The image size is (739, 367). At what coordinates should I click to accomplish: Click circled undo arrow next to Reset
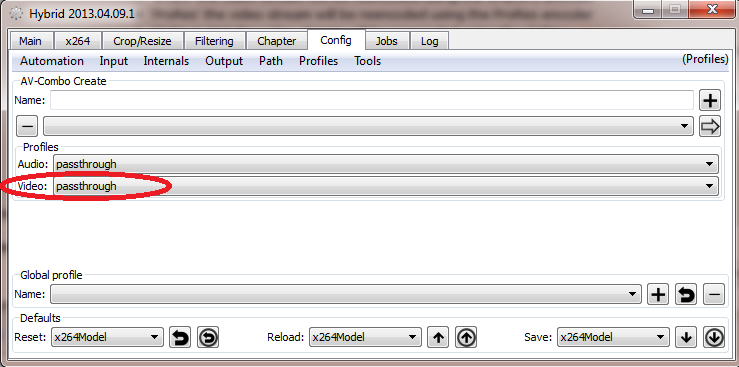[208, 337]
